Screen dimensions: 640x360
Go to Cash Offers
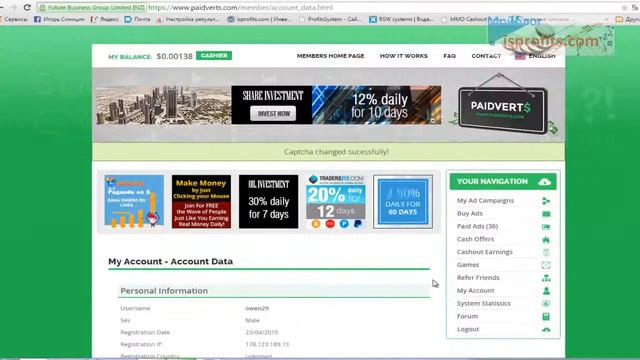[x=475, y=239]
